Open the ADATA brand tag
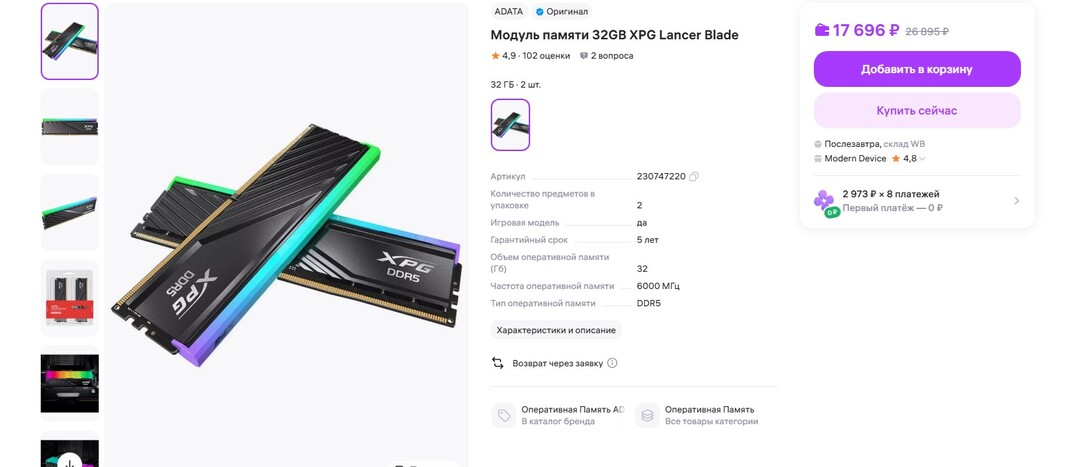 (508, 12)
